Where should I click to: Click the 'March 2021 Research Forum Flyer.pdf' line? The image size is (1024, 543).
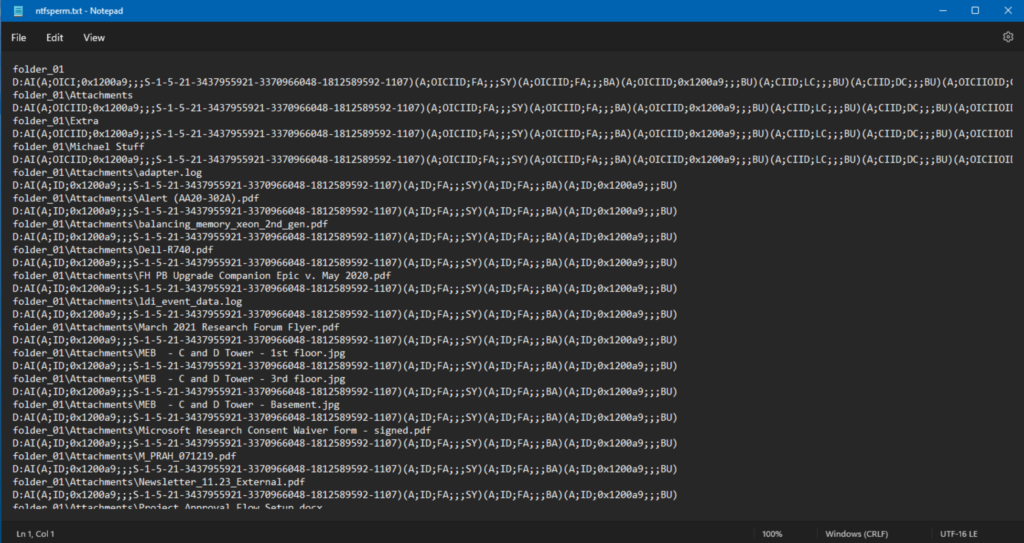click(176, 327)
